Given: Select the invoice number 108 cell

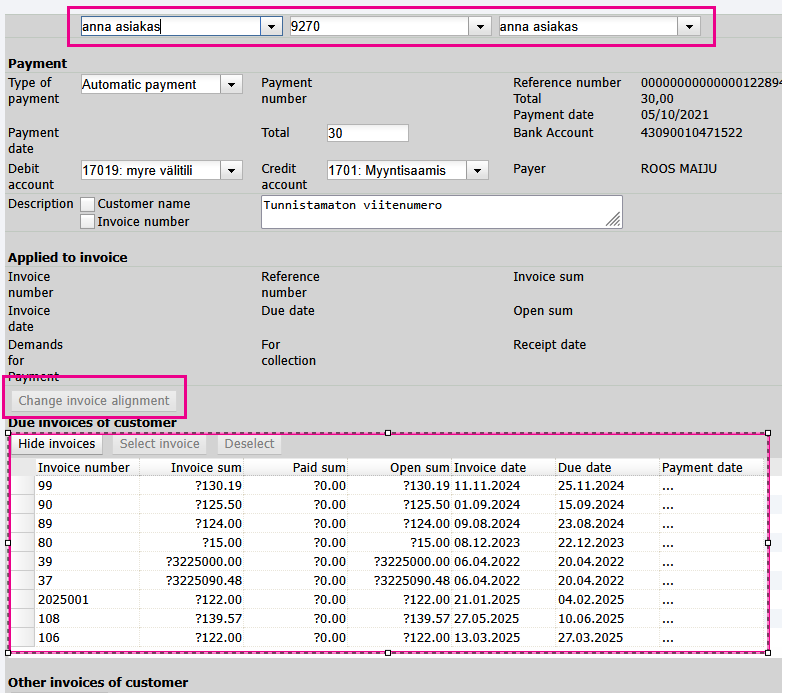Looking at the screenshot, I should 87,619.
